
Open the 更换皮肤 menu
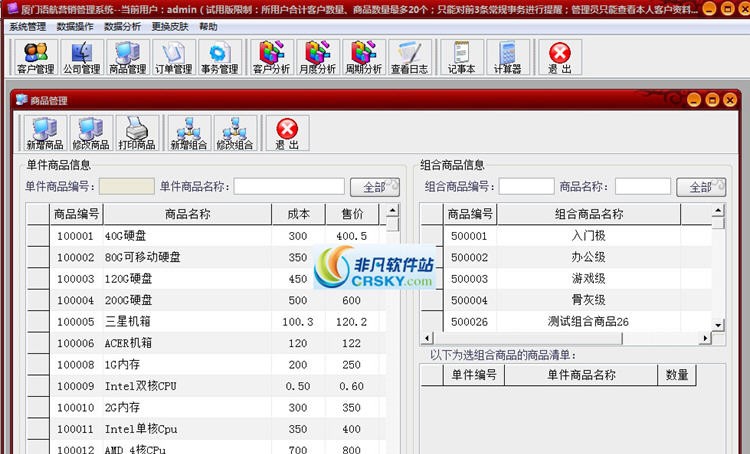pos(170,27)
